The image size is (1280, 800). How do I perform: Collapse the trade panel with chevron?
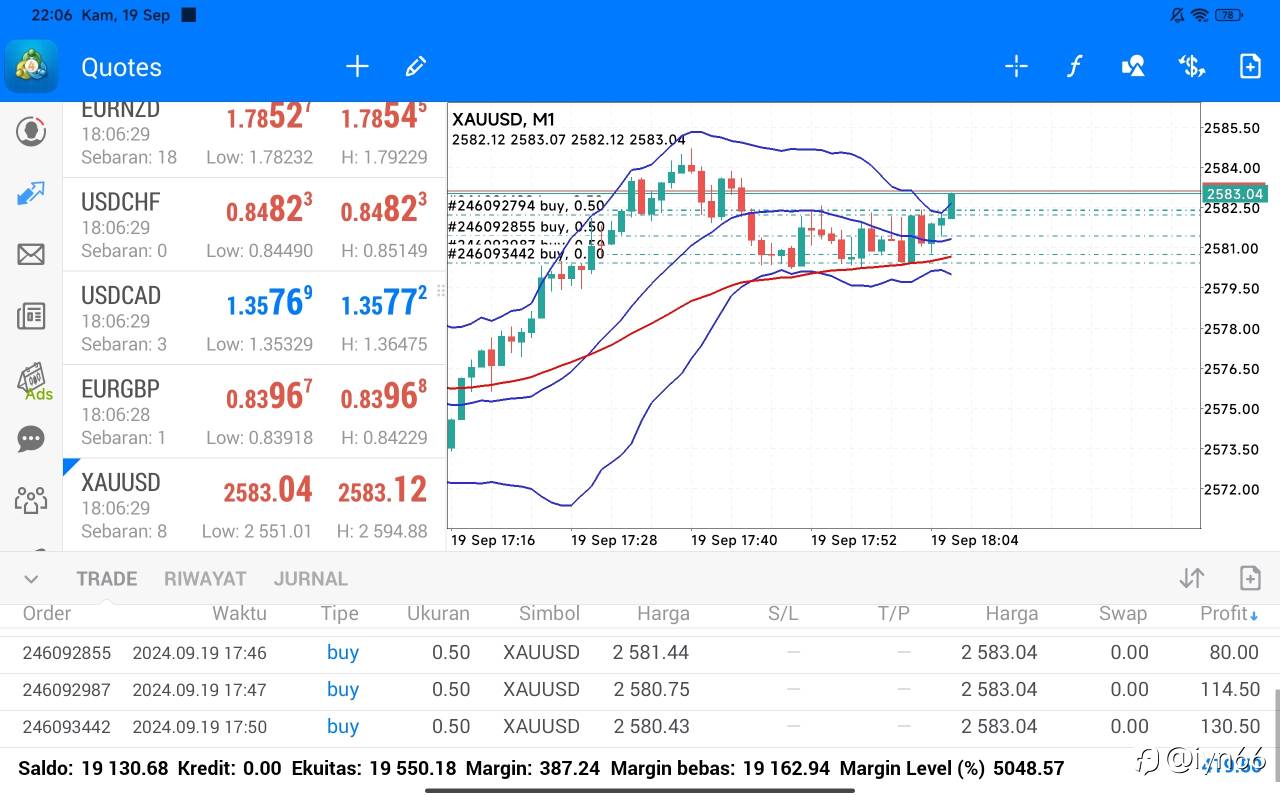pyautogui.click(x=31, y=579)
